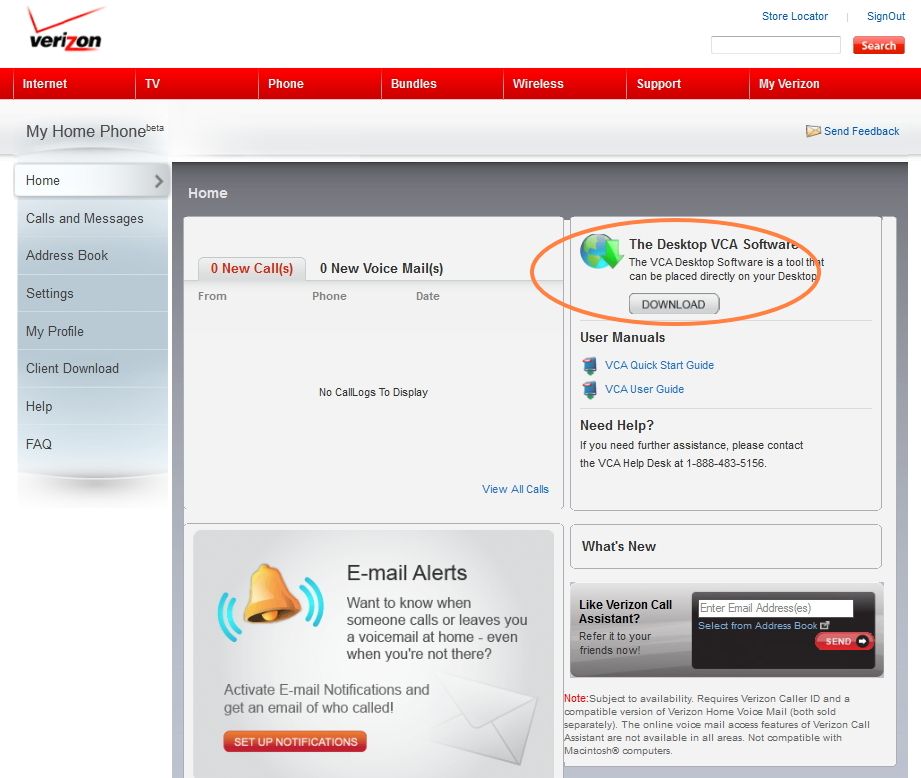Click the chevron arrow on the Home sidebar item
The width and height of the screenshot is (921, 778).
(x=159, y=181)
